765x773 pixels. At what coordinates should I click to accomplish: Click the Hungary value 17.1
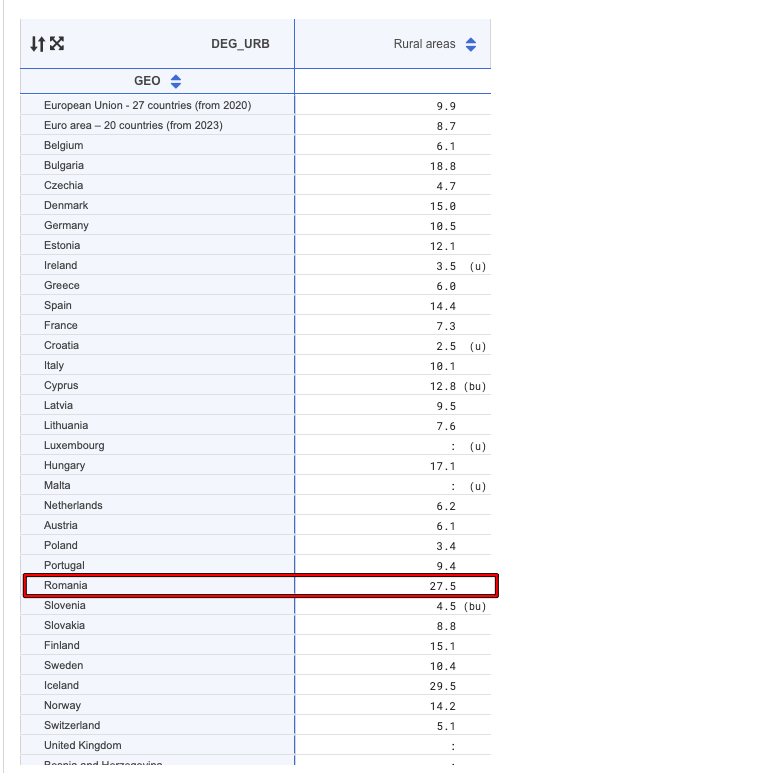[x=443, y=465]
